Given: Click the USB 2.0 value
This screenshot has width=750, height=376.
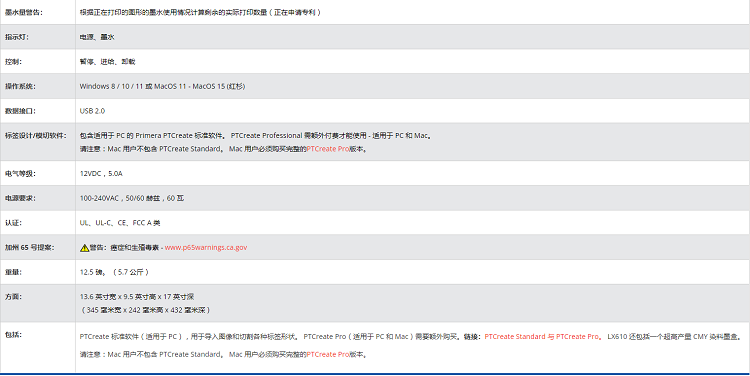Looking at the screenshot, I should pos(92,111).
